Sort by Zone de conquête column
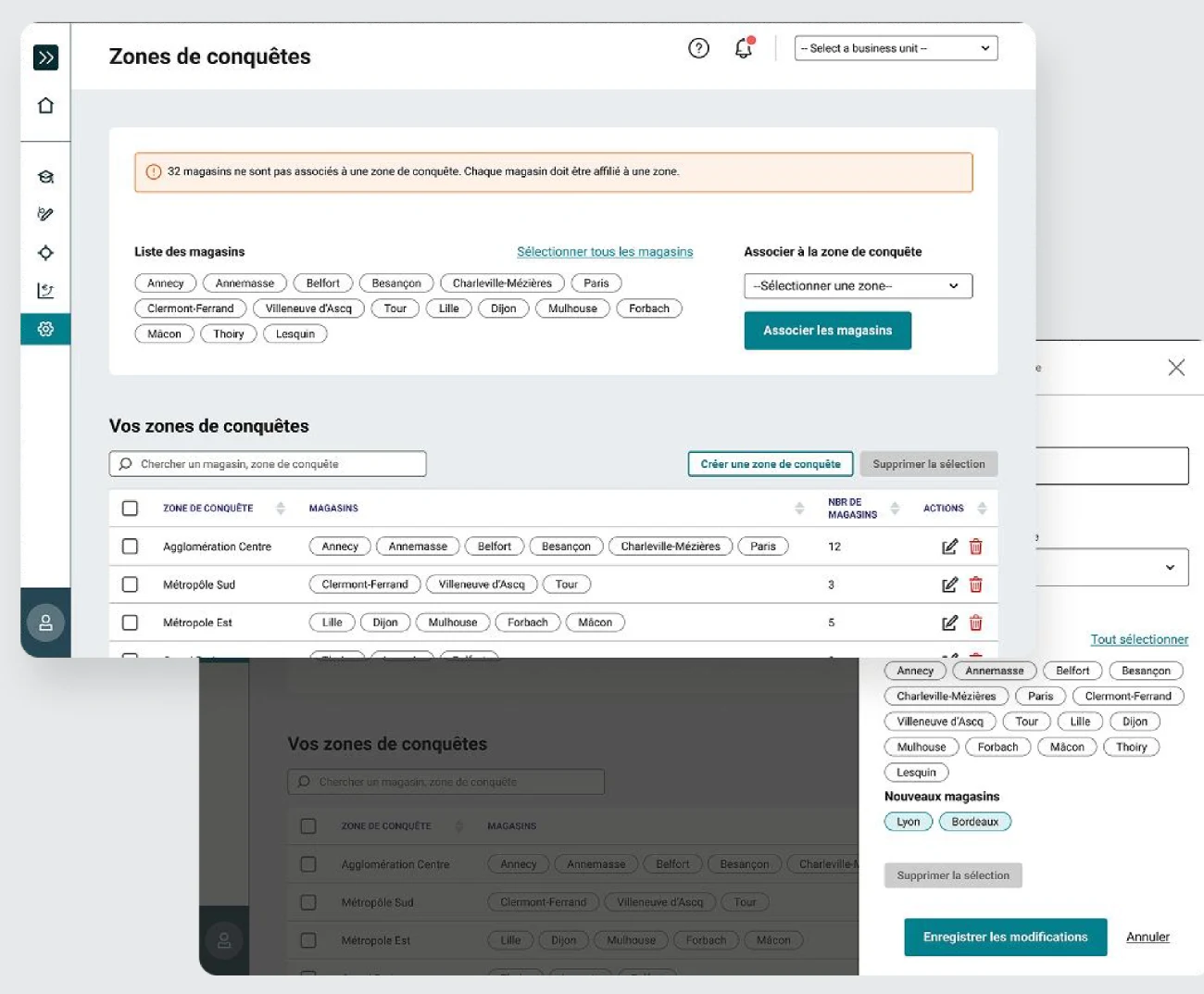This screenshot has height=994, width=1204. click(x=281, y=508)
